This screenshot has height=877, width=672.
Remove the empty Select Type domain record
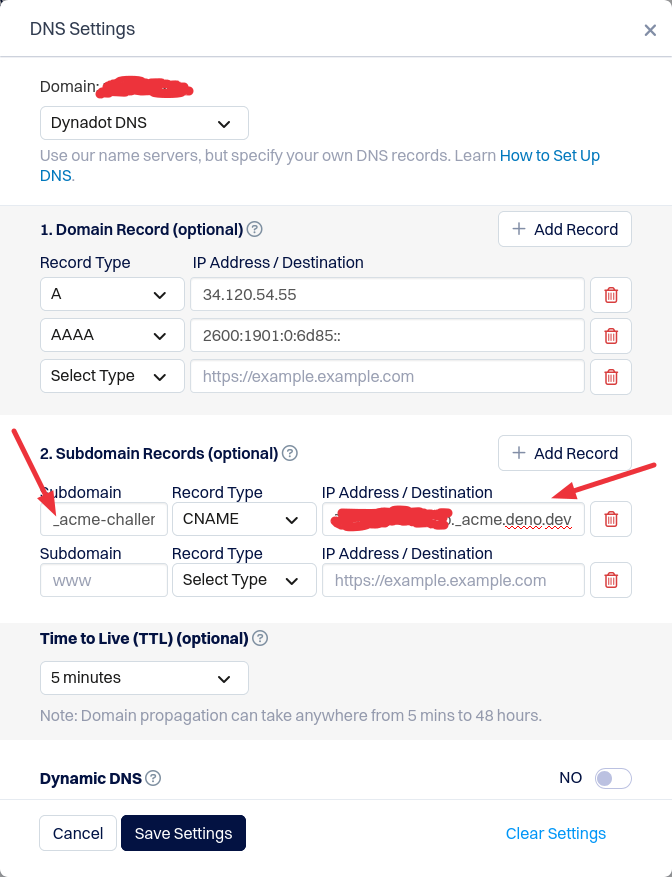point(610,377)
